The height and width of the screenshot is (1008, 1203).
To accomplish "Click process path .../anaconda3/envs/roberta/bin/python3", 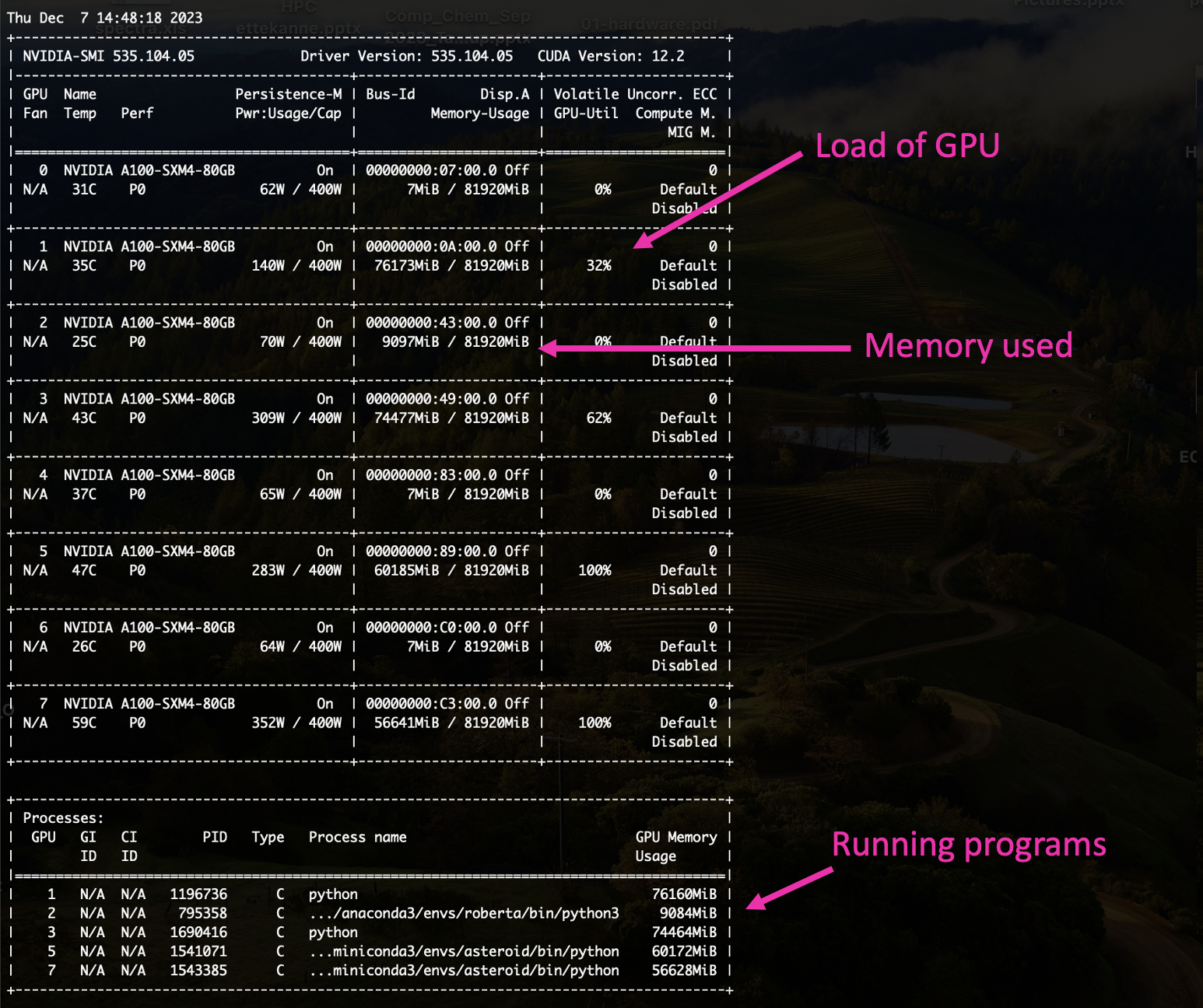I will (464, 913).
